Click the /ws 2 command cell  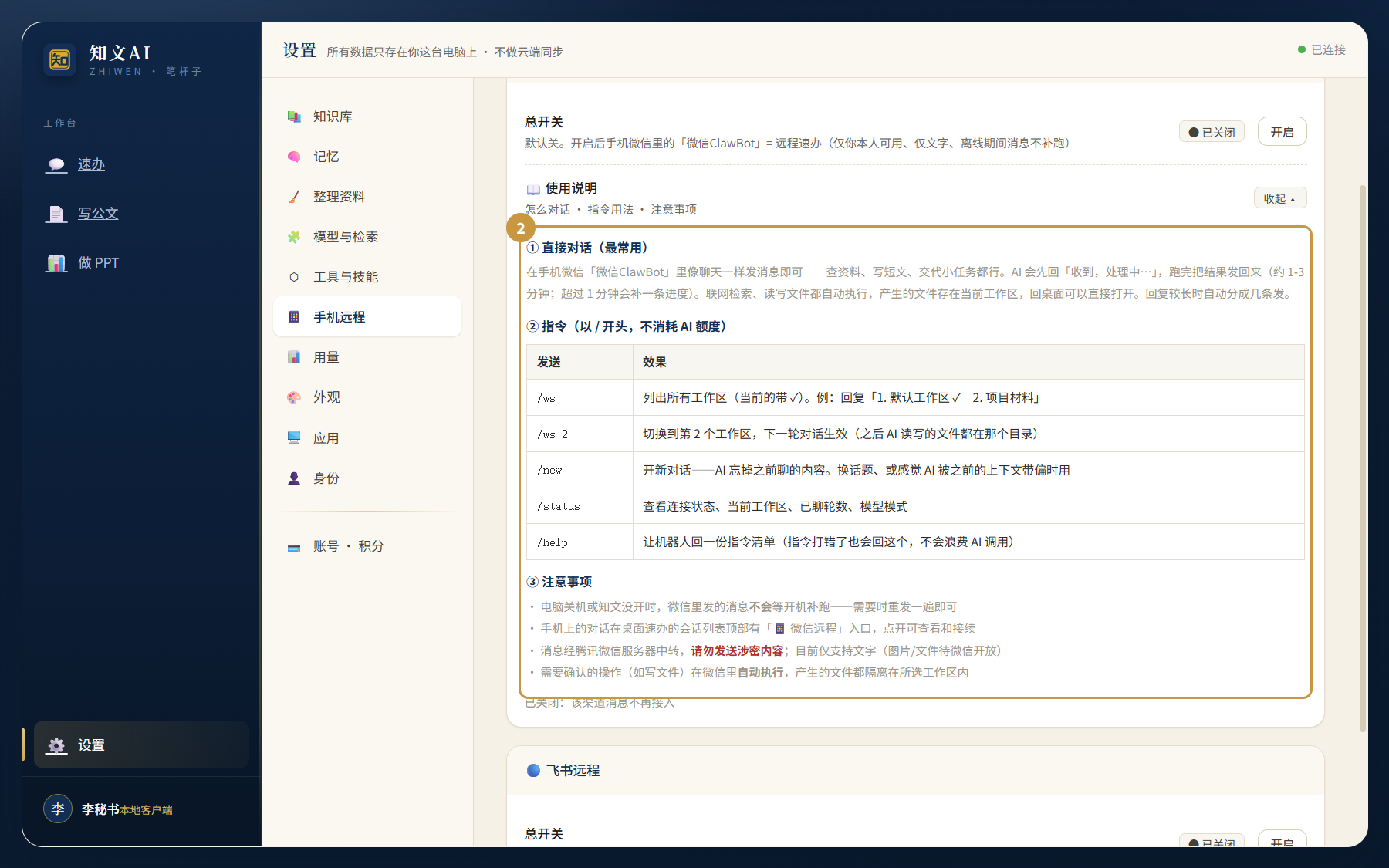(580, 434)
